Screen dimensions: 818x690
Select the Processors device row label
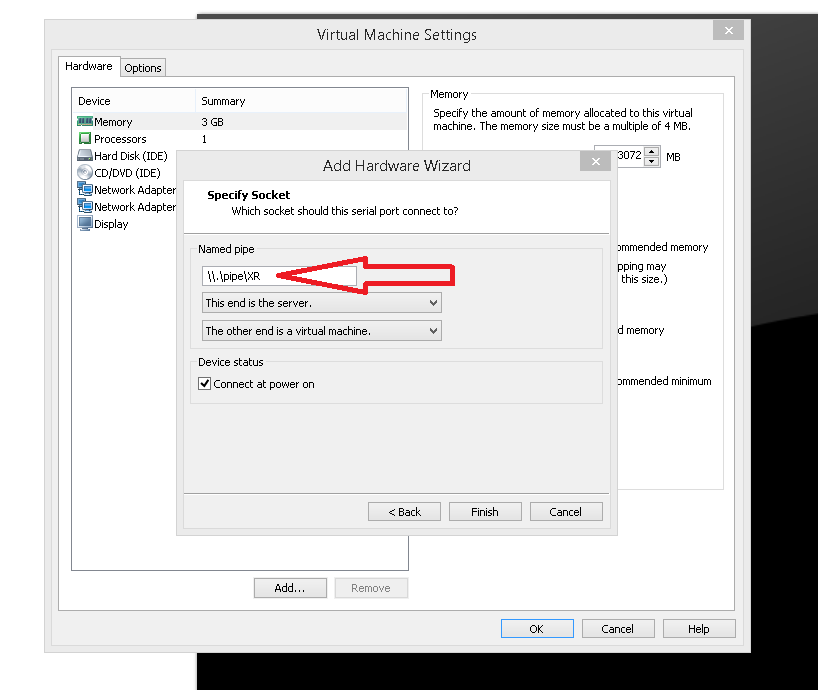click(x=120, y=139)
